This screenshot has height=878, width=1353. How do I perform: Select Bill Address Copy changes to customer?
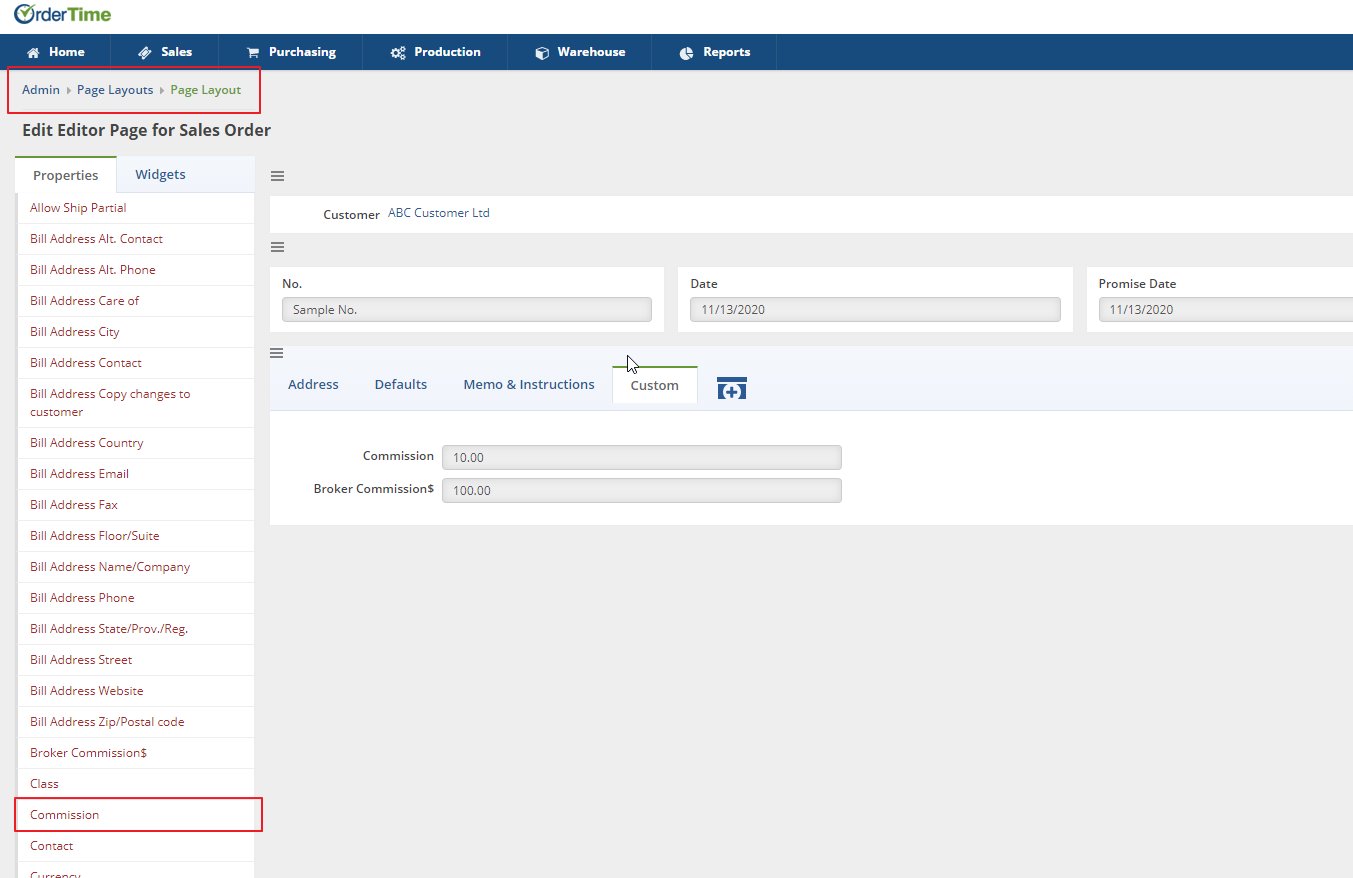pyautogui.click(x=136, y=403)
